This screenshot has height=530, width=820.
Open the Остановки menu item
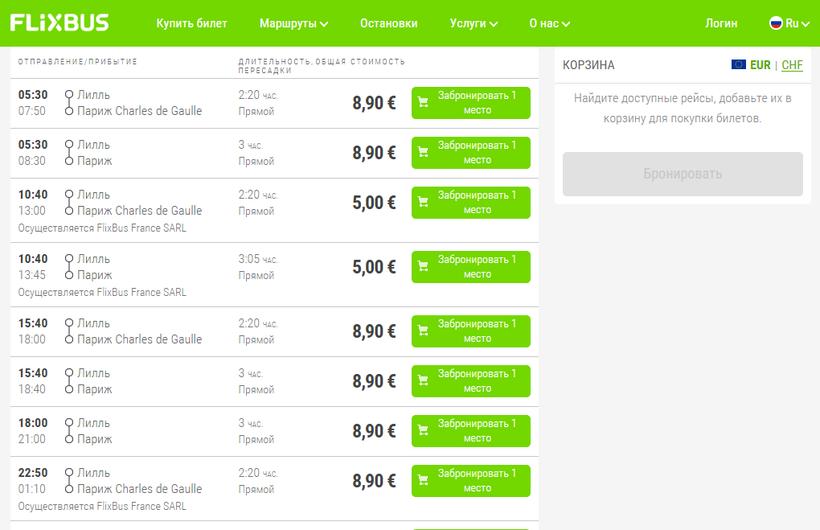[389, 23]
